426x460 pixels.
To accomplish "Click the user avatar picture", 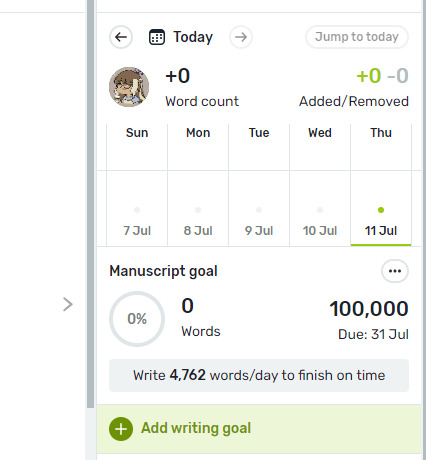I will coord(129,87).
